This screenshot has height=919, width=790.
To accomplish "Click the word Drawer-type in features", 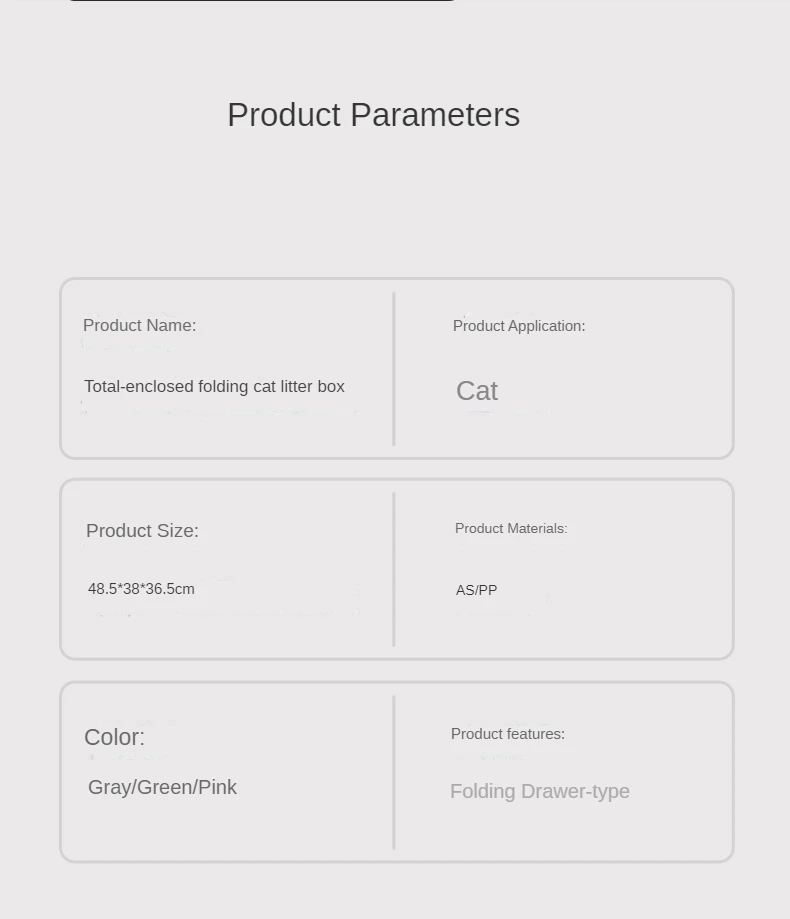I will [x=576, y=791].
